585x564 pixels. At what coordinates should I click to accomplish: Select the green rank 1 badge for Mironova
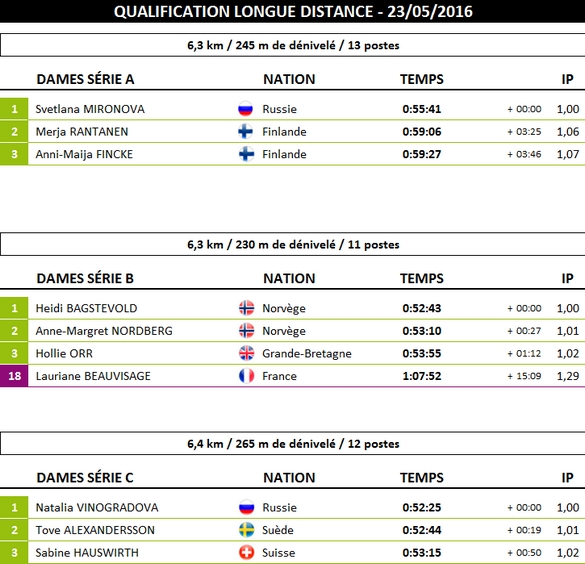(x=14, y=109)
